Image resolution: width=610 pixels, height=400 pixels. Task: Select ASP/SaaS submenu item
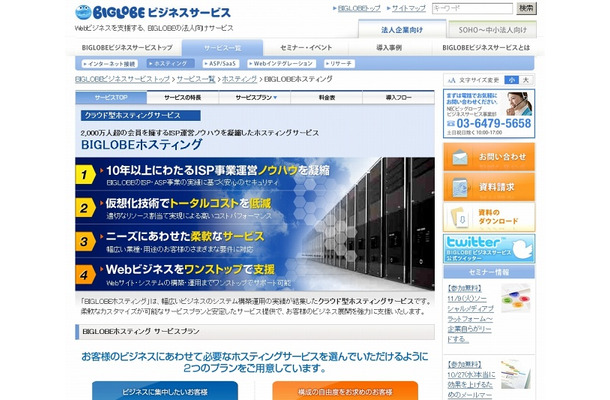(x=220, y=63)
